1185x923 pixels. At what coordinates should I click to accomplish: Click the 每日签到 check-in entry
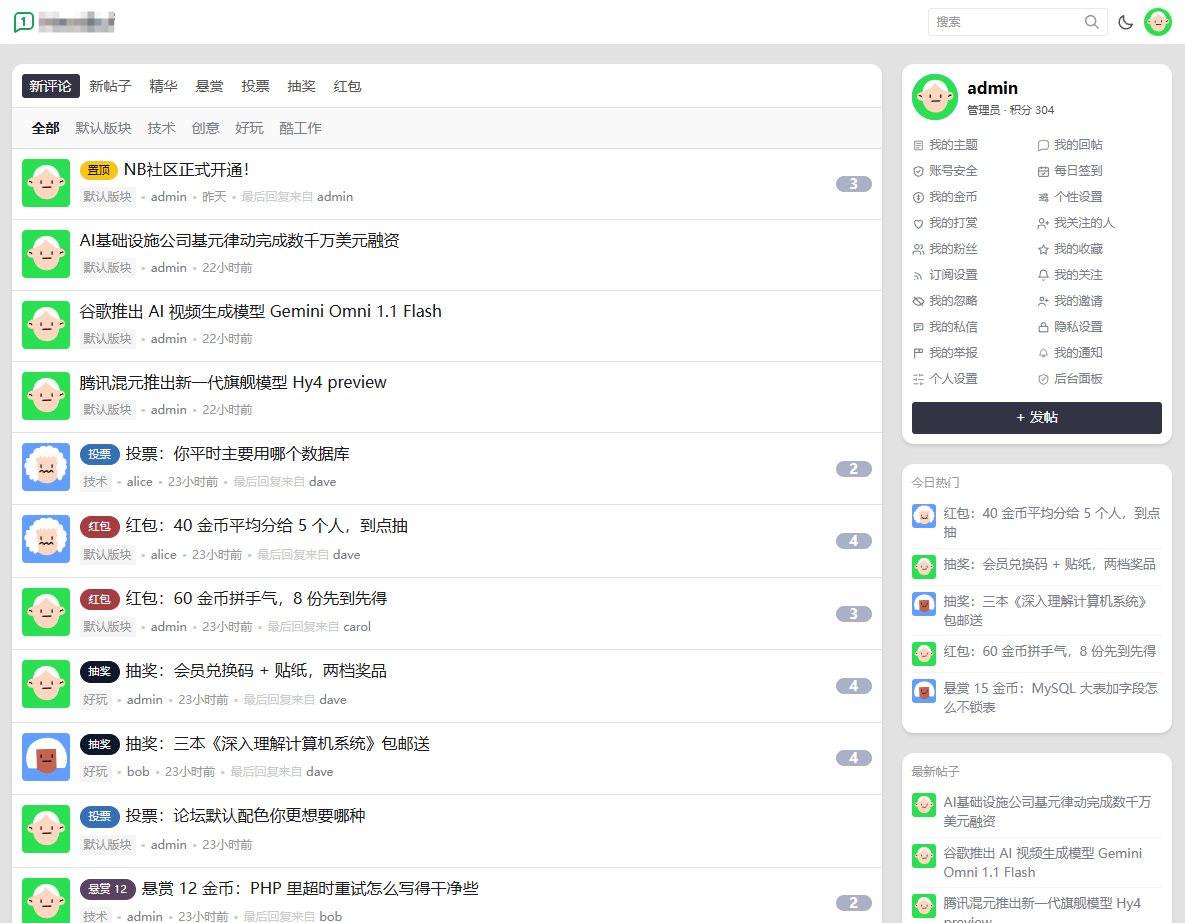click(x=1070, y=171)
